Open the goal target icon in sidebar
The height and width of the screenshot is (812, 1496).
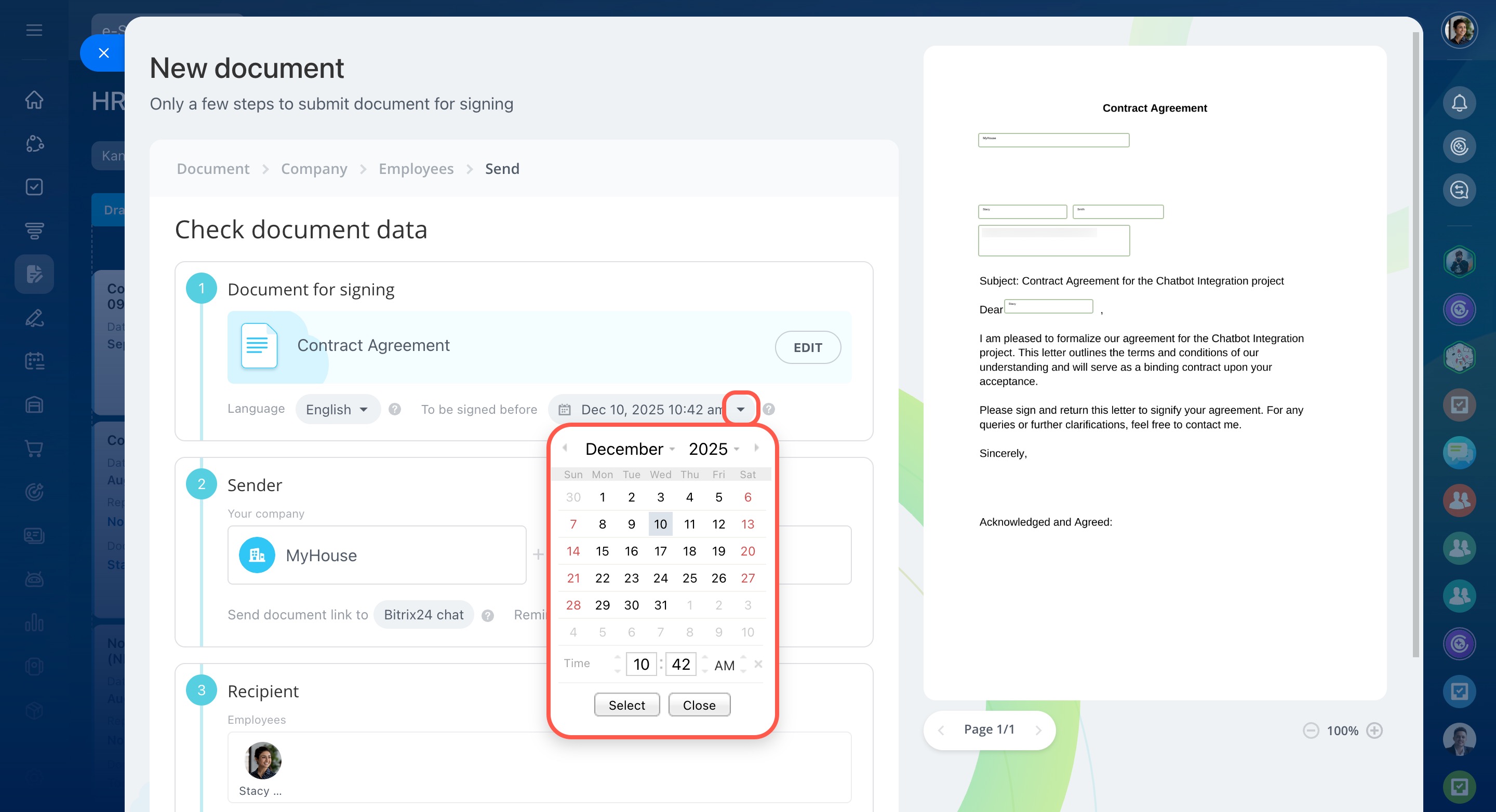pyautogui.click(x=34, y=492)
